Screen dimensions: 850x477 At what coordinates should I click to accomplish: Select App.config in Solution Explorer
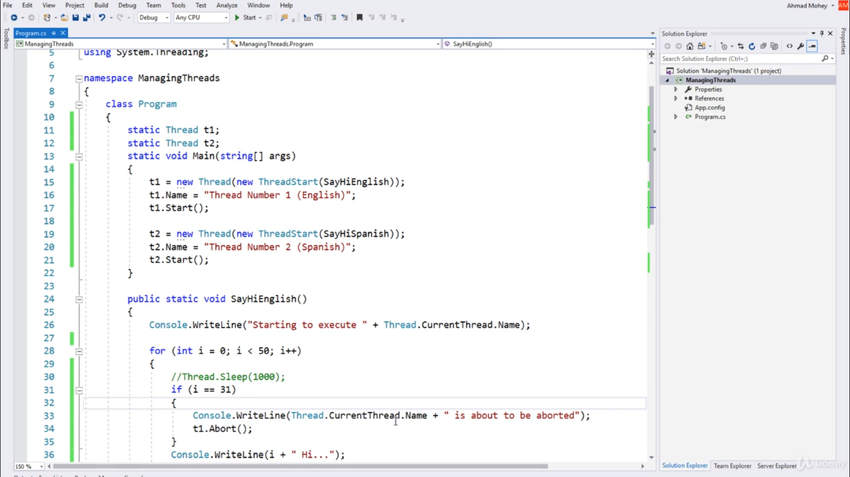[x=710, y=108]
